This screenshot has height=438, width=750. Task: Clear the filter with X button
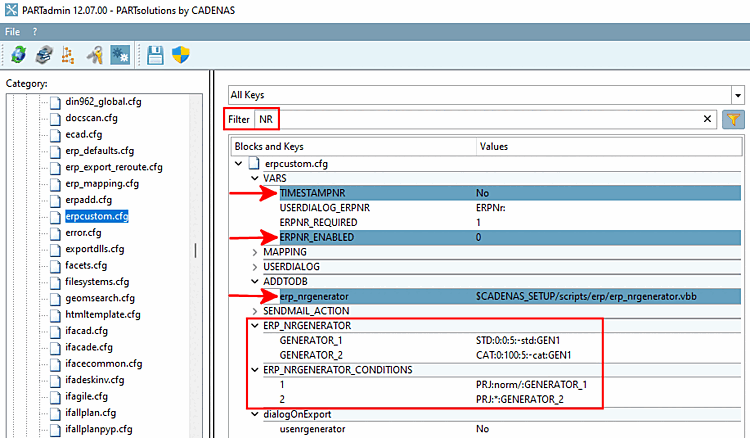coord(707,119)
